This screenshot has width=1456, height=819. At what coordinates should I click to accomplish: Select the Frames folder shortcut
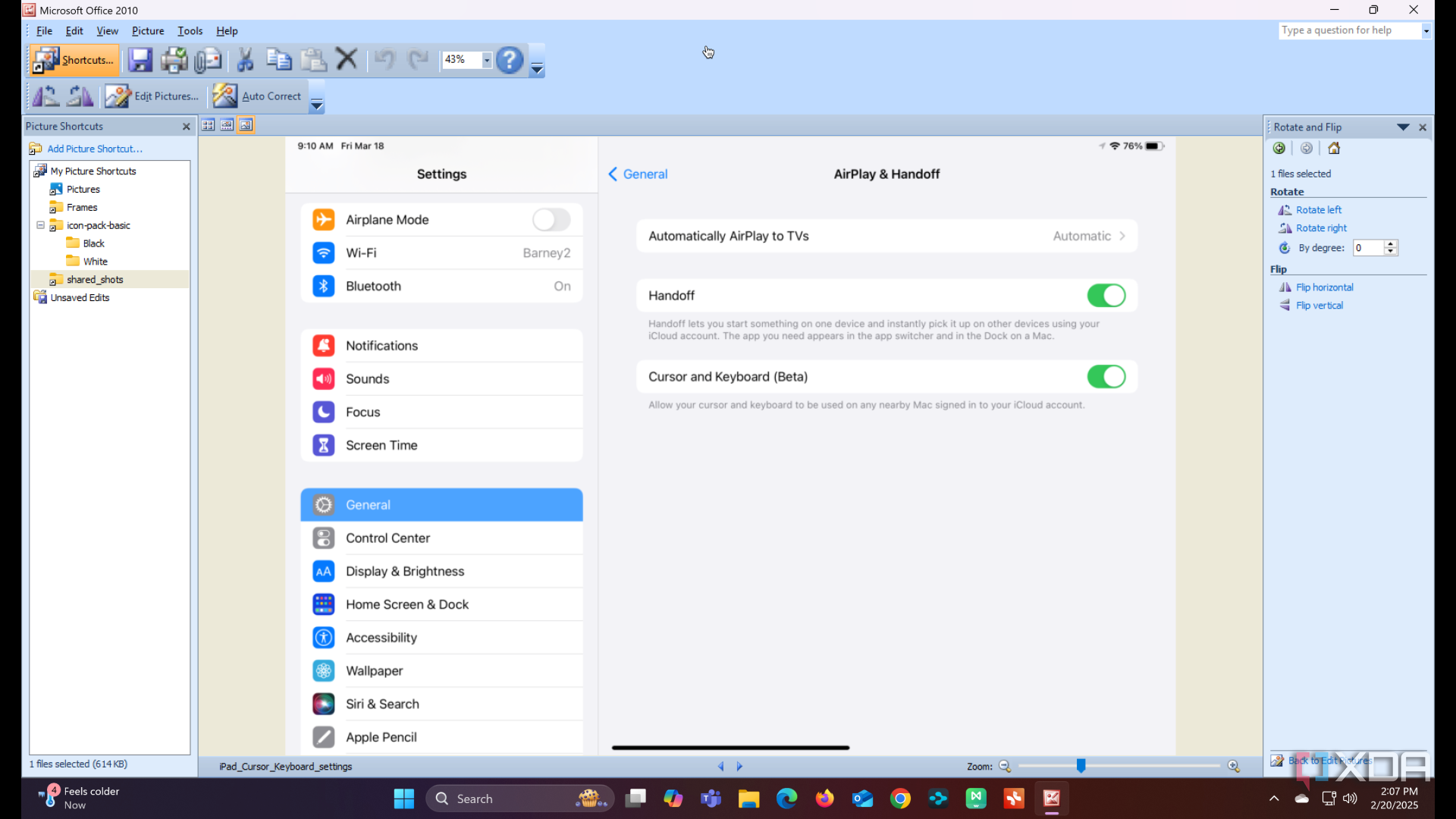point(82,208)
